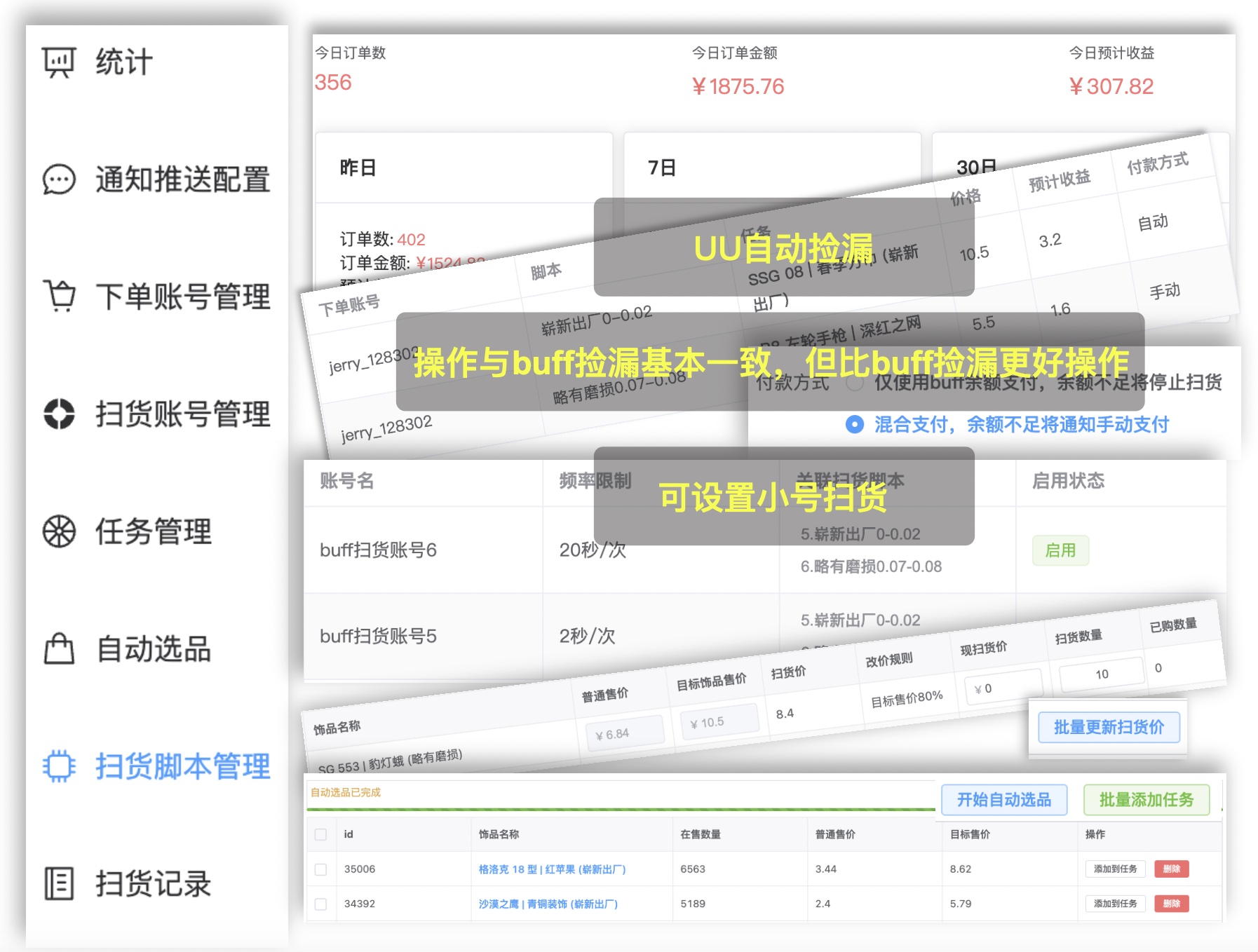Click 356 today's order count
Image resolution: width=1258 pixels, height=952 pixels.
(x=333, y=83)
